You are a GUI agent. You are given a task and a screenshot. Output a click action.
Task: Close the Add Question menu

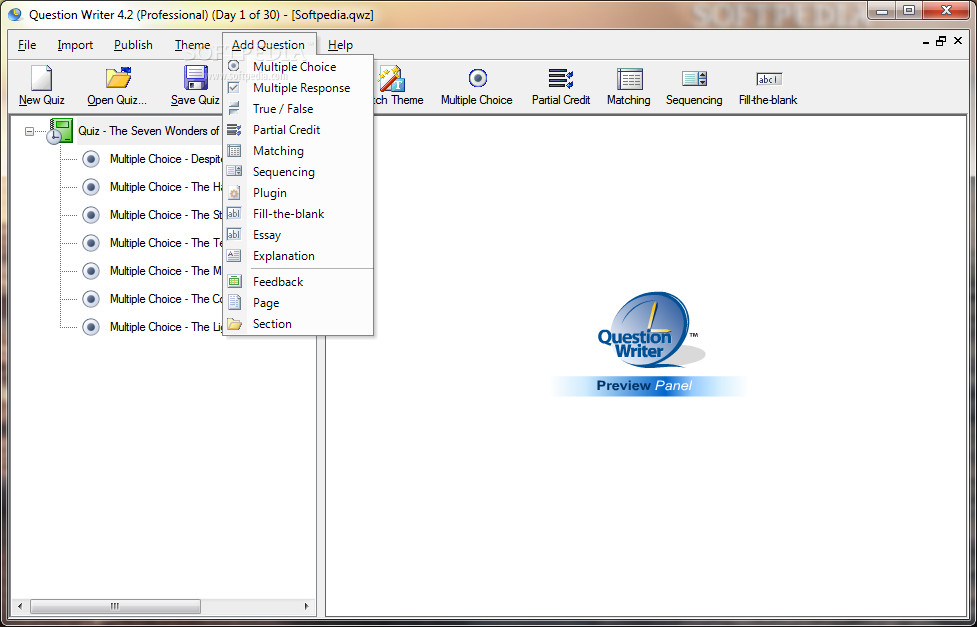point(269,45)
